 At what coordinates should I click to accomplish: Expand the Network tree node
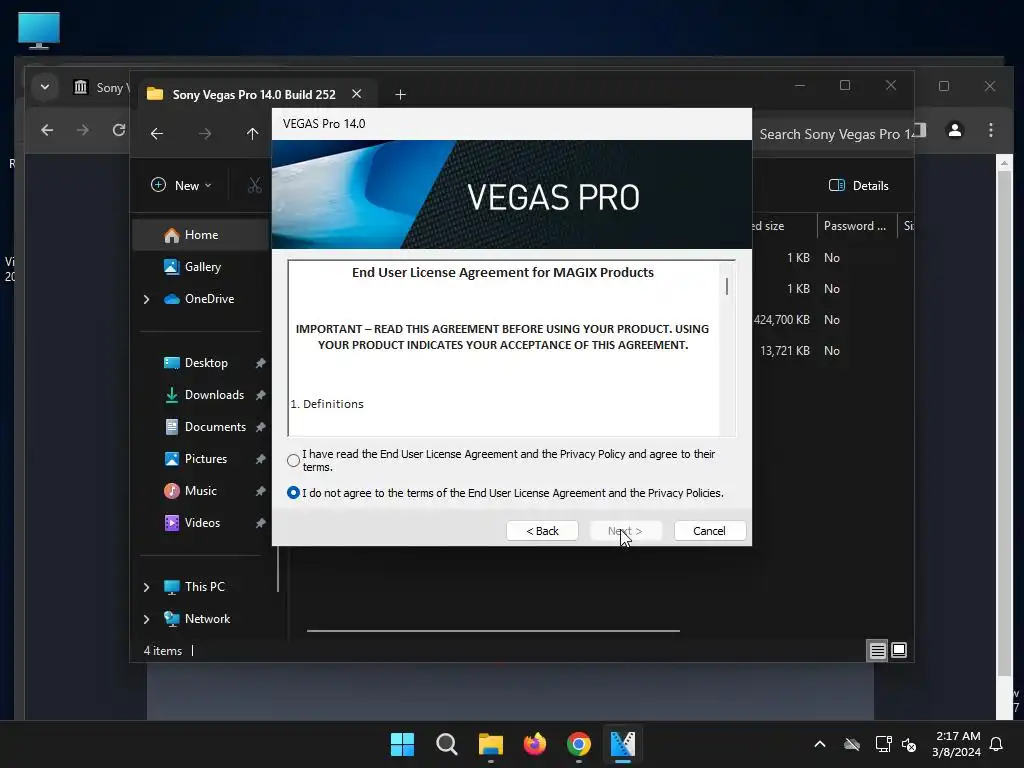[x=146, y=619]
